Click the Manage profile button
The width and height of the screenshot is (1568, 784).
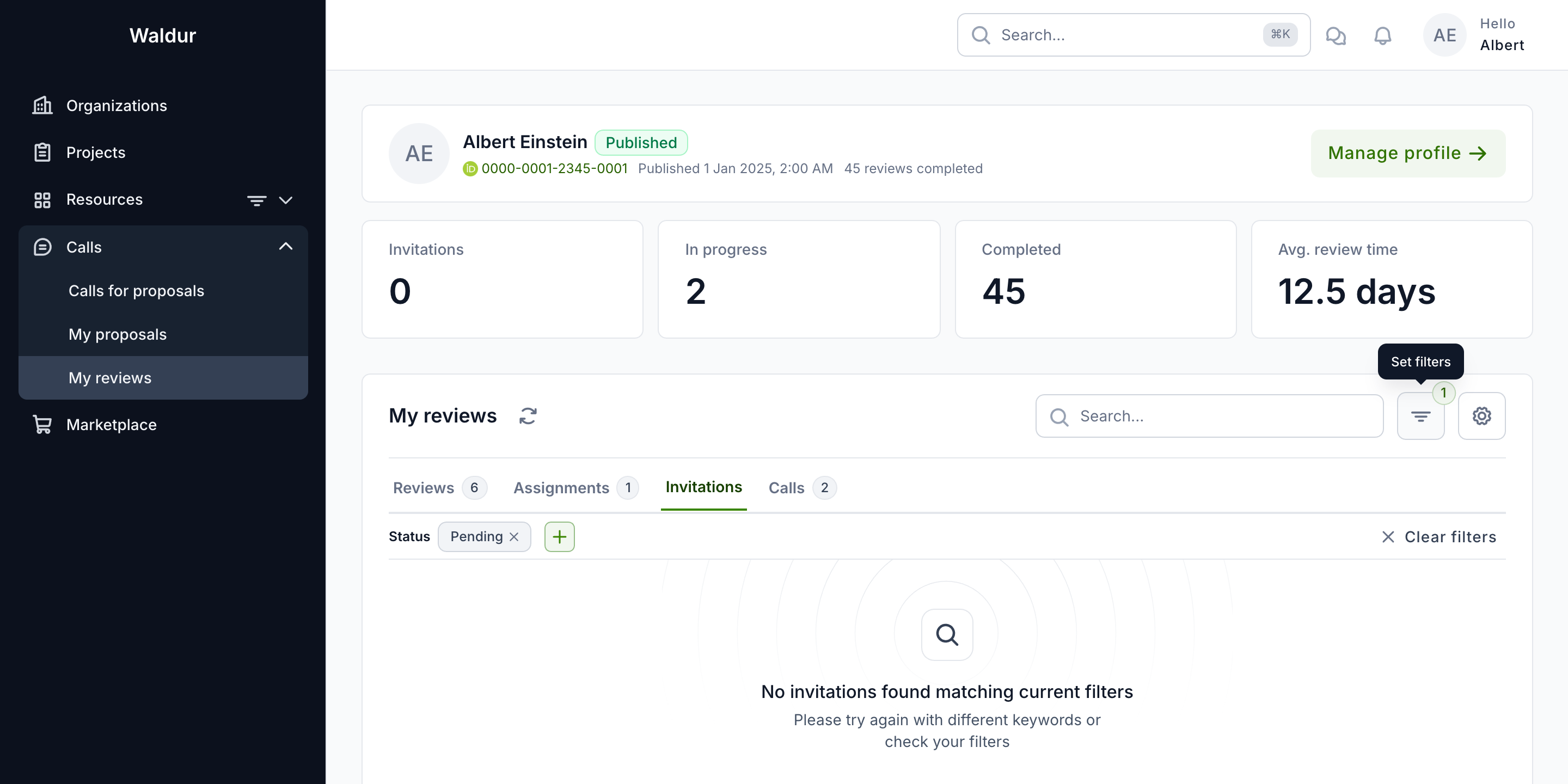[x=1408, y=154]
